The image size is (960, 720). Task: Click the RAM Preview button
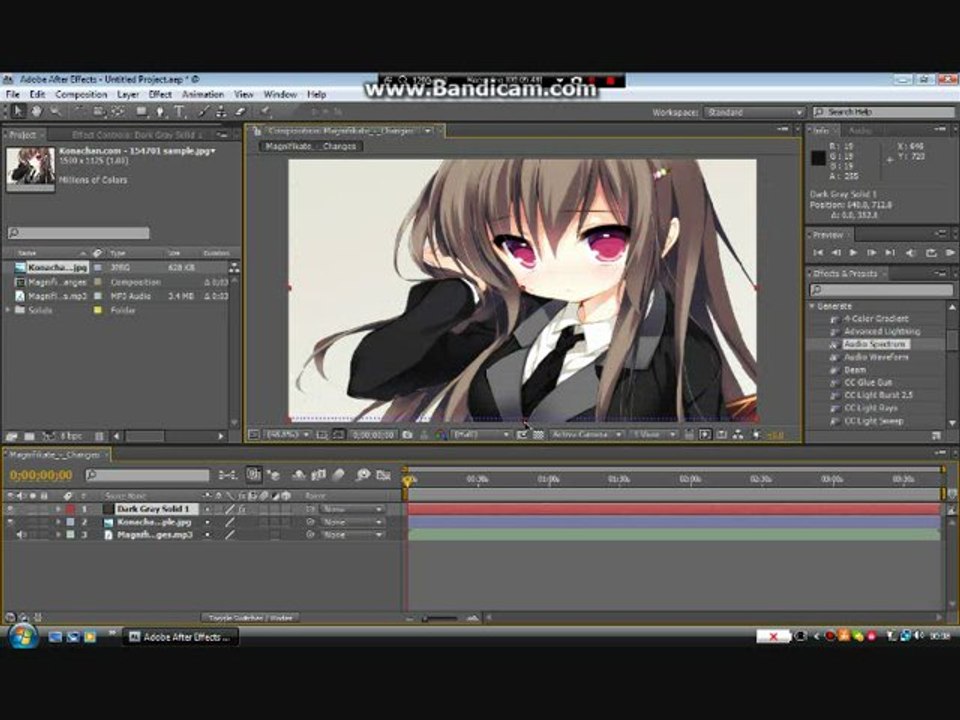(950, 252)
